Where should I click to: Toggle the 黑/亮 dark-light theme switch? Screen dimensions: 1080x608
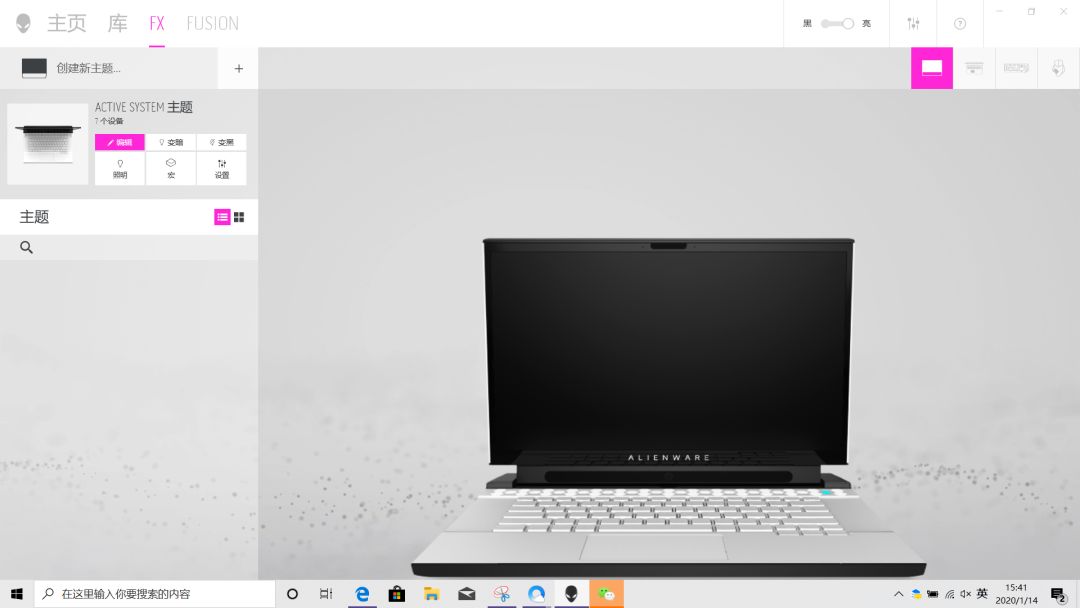(838, 23)
